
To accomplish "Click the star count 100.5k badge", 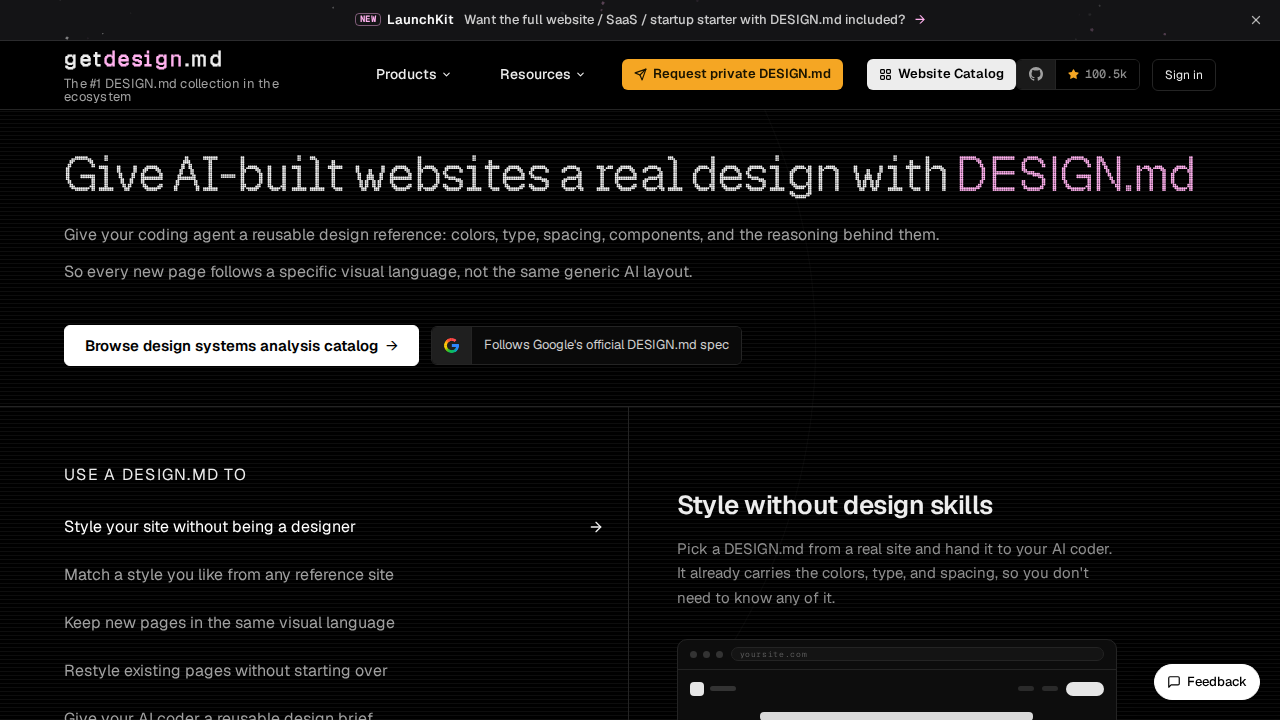I will 1097,74.
